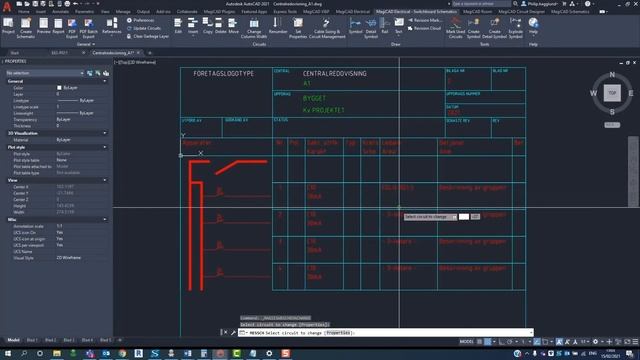Switch to the Model layout tab

[x=13, y=340]
